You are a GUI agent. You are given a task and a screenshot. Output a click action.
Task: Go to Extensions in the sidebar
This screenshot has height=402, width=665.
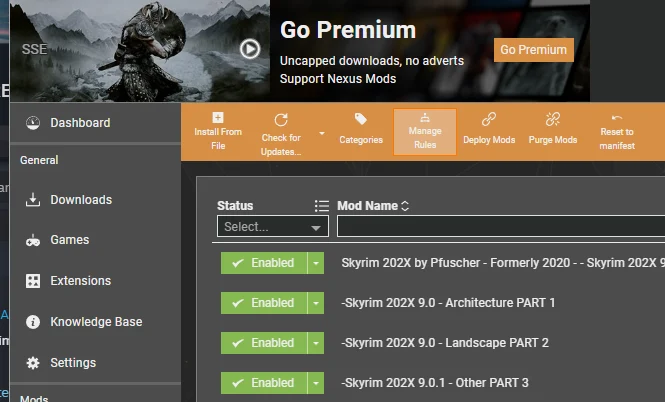click(x=80, y=281)
